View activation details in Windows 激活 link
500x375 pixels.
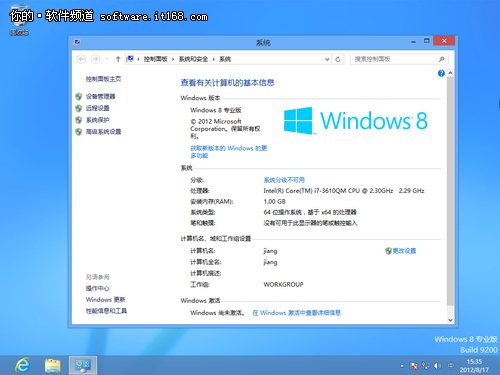click(x=296, y=313)
